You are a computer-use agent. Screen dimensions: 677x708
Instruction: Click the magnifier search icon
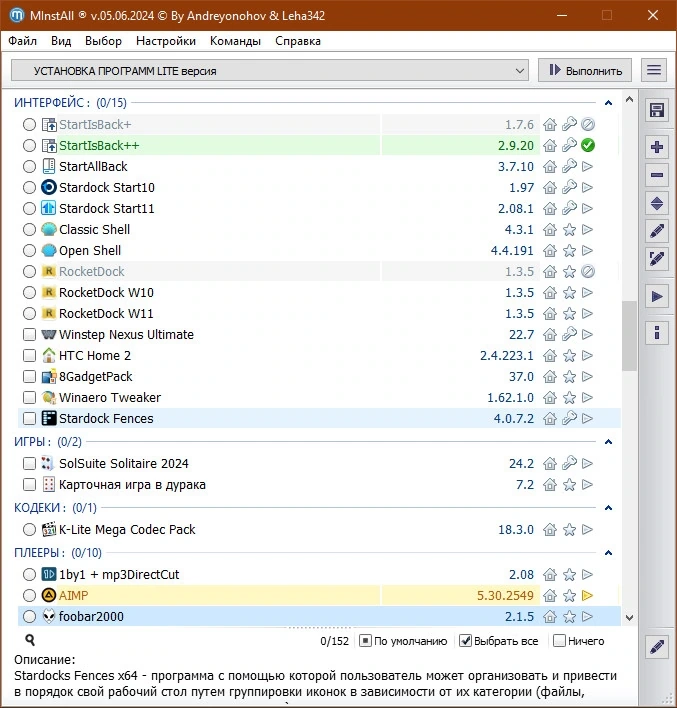[x=30, y=640]
